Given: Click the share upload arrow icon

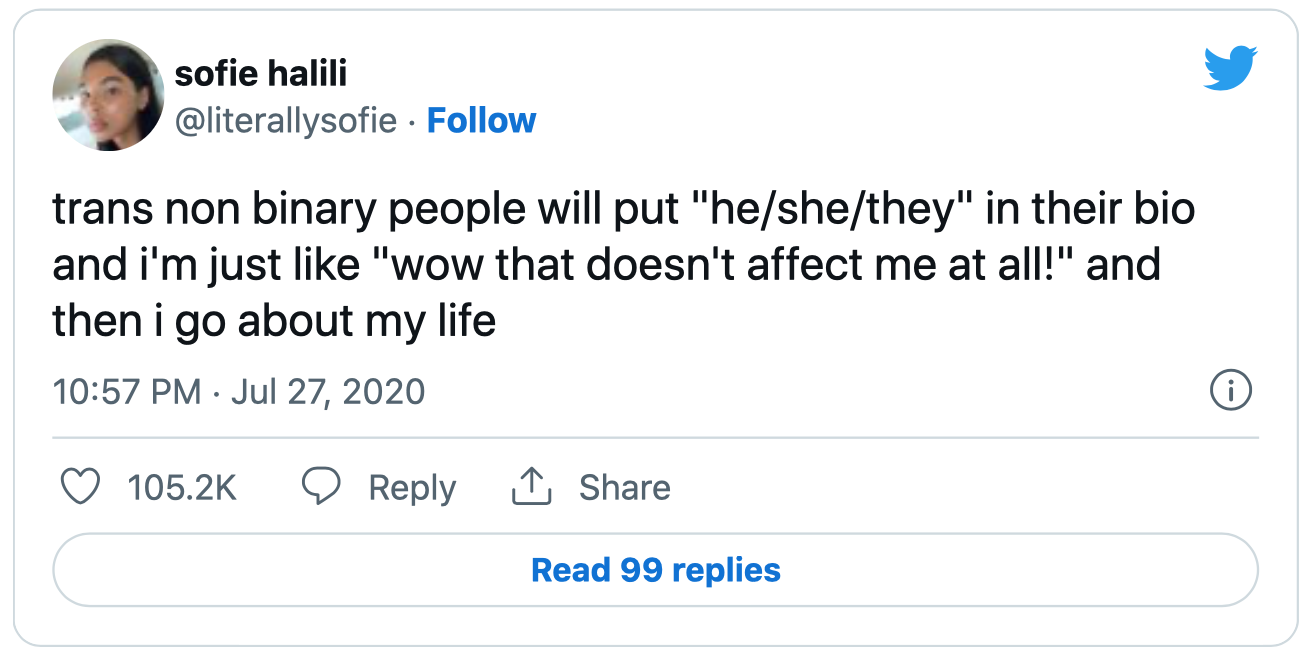Looking at the screenshot, I should pos(531,488).
